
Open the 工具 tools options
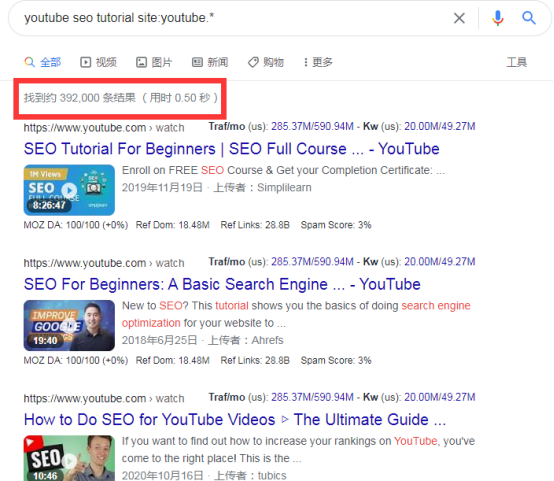coord(517,63)
